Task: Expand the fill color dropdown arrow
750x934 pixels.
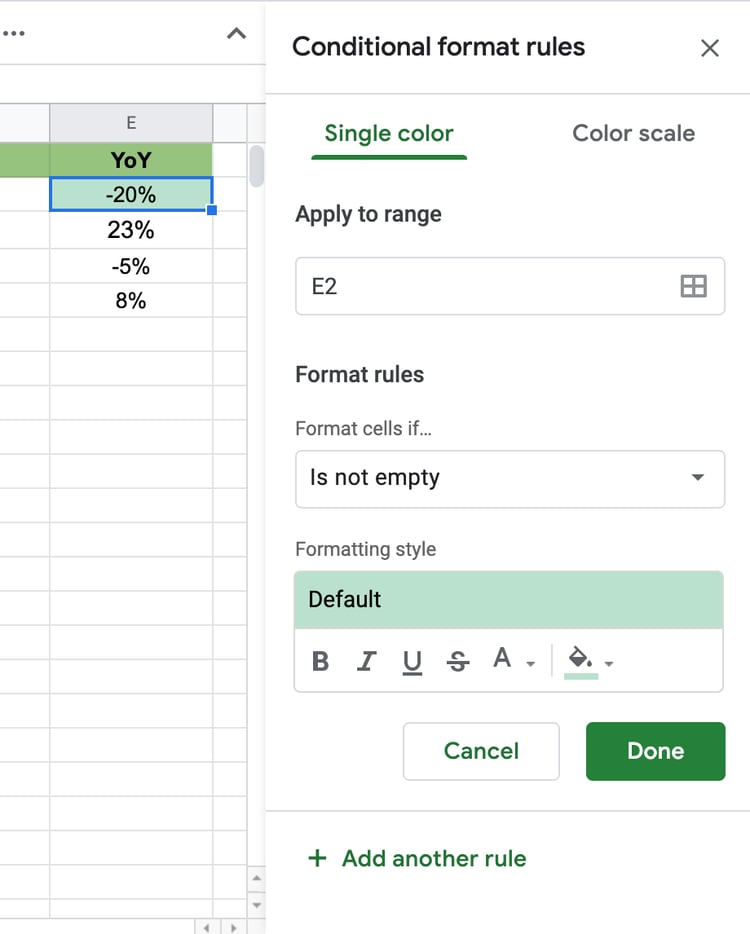Action: [x=609, y=663]
